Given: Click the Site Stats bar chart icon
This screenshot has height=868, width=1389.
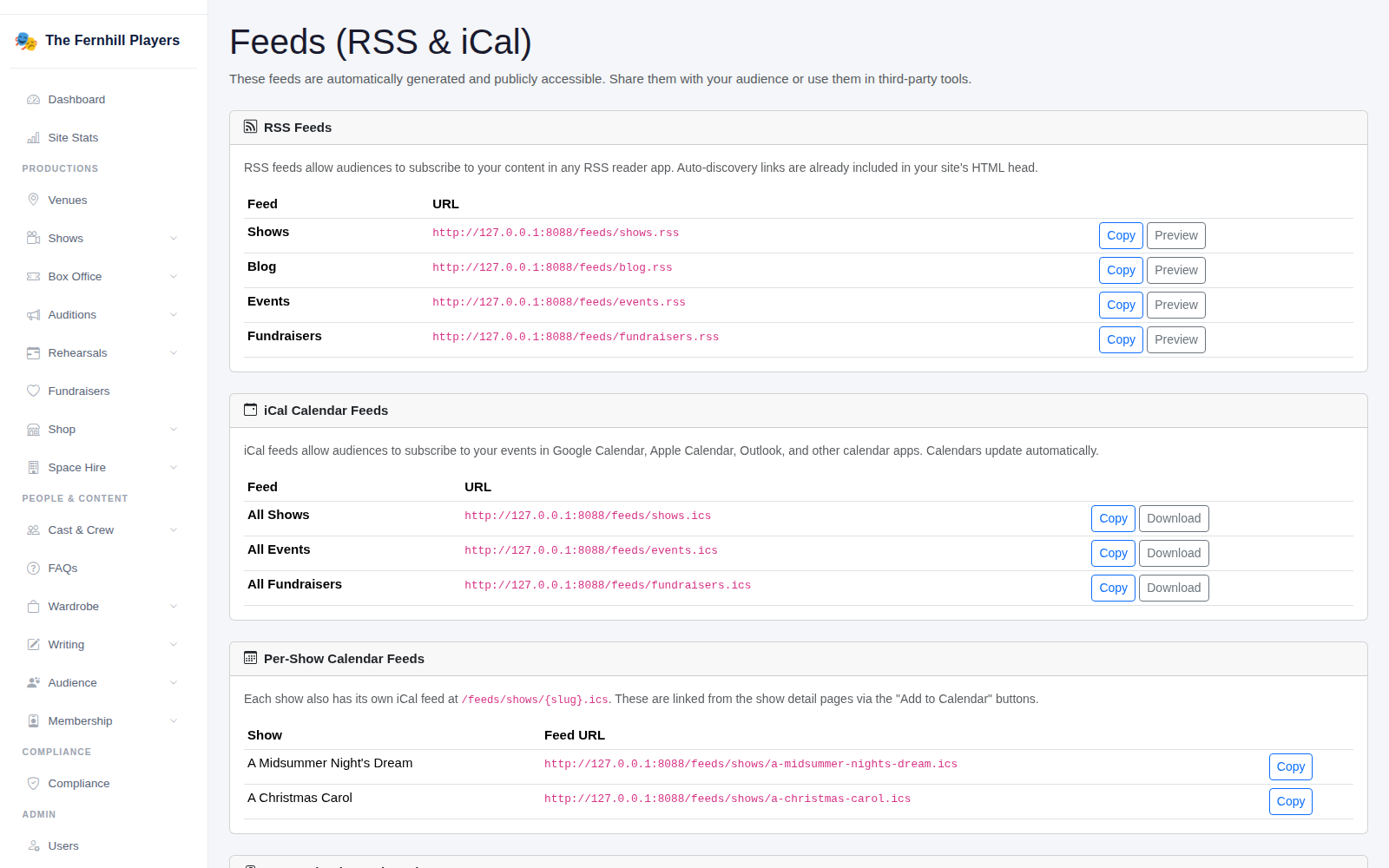Looking at the screenshot, I should (x=33, y=138).
